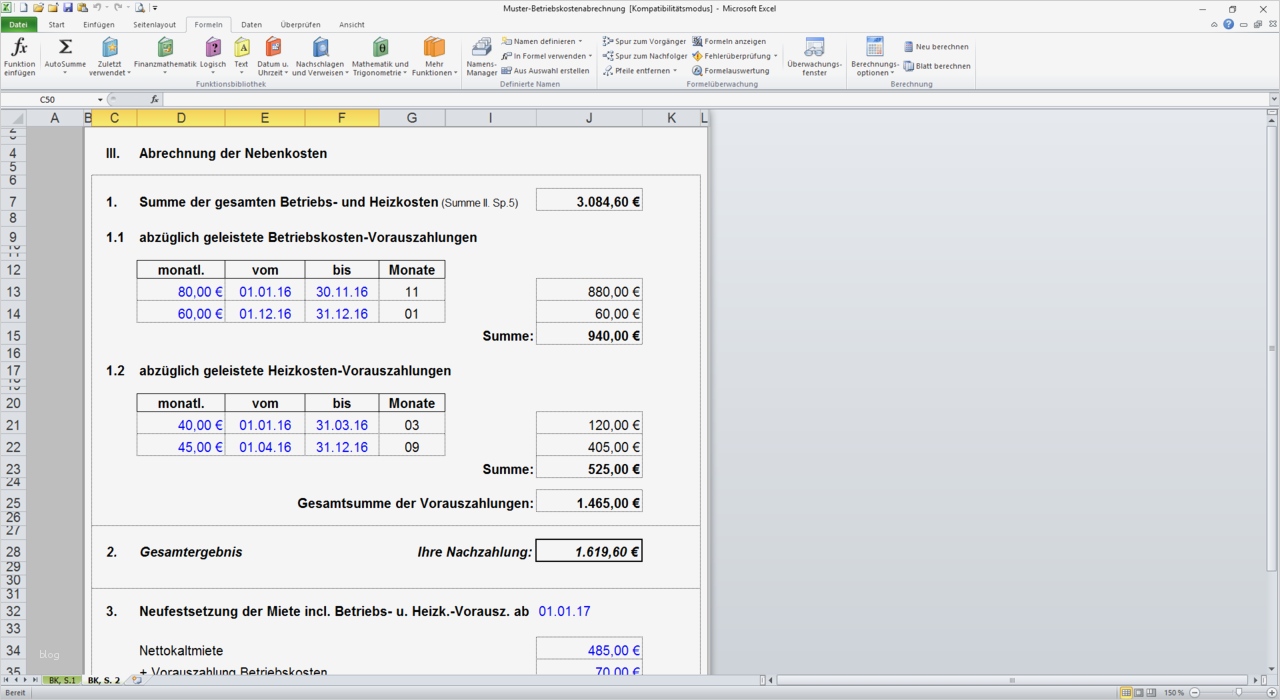1280x700 pixels.
Task: Open the Berechnungsoptionen dropdown
Action: point(873,57)
